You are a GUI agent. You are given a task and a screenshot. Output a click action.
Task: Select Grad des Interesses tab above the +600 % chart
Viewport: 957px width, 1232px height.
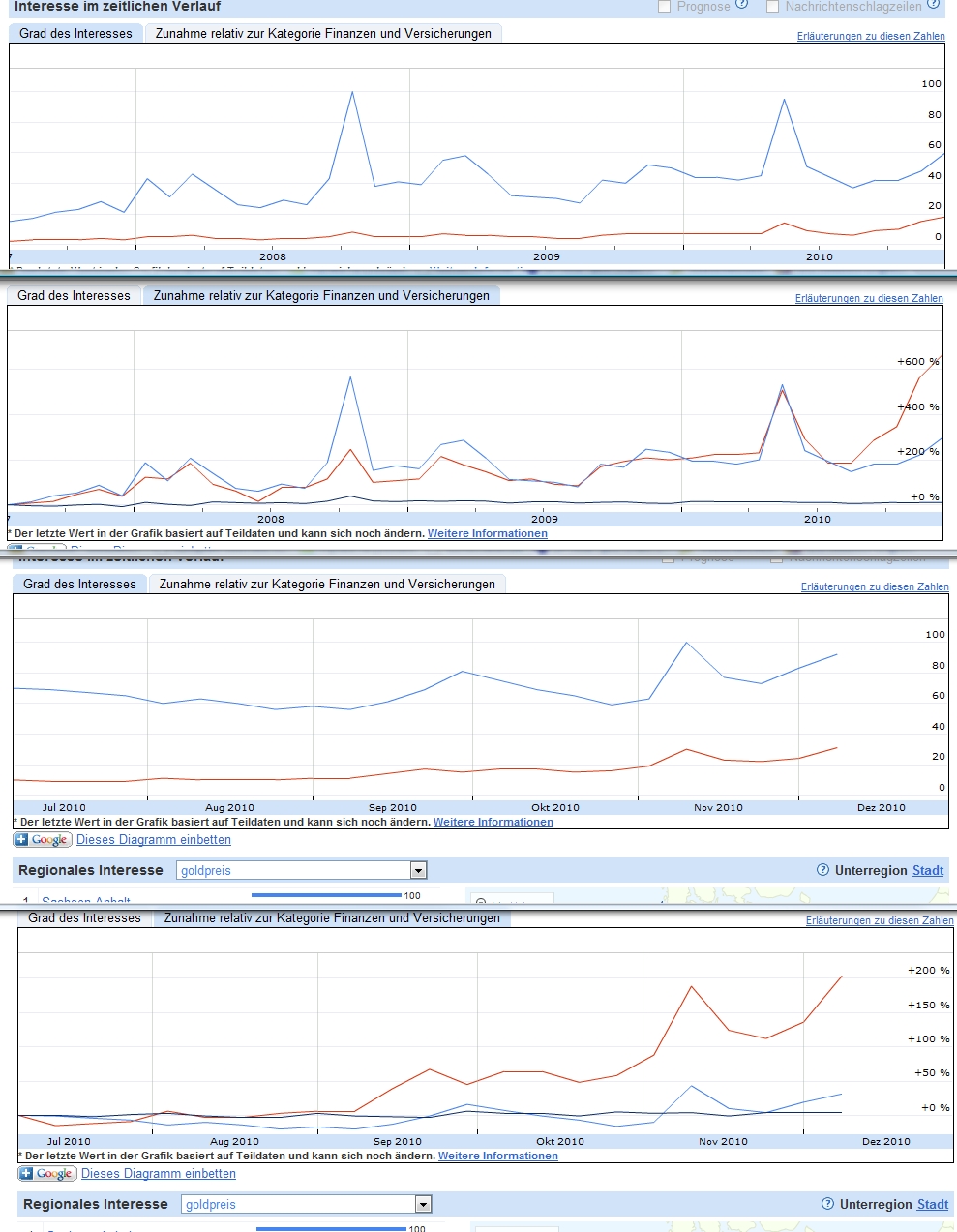click(x=75, y=295)
